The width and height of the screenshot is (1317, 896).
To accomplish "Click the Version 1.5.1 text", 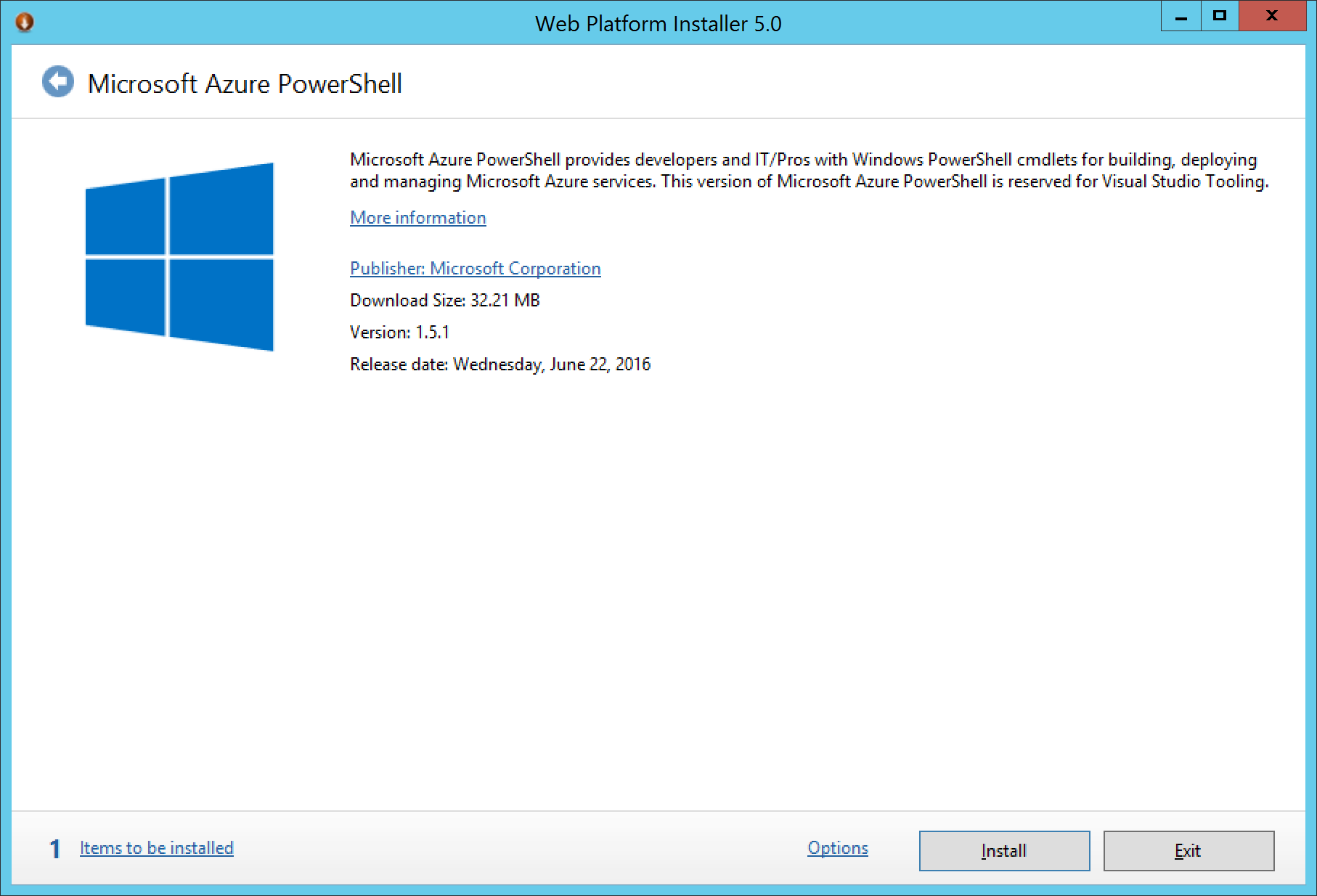I will pos(399,333).
